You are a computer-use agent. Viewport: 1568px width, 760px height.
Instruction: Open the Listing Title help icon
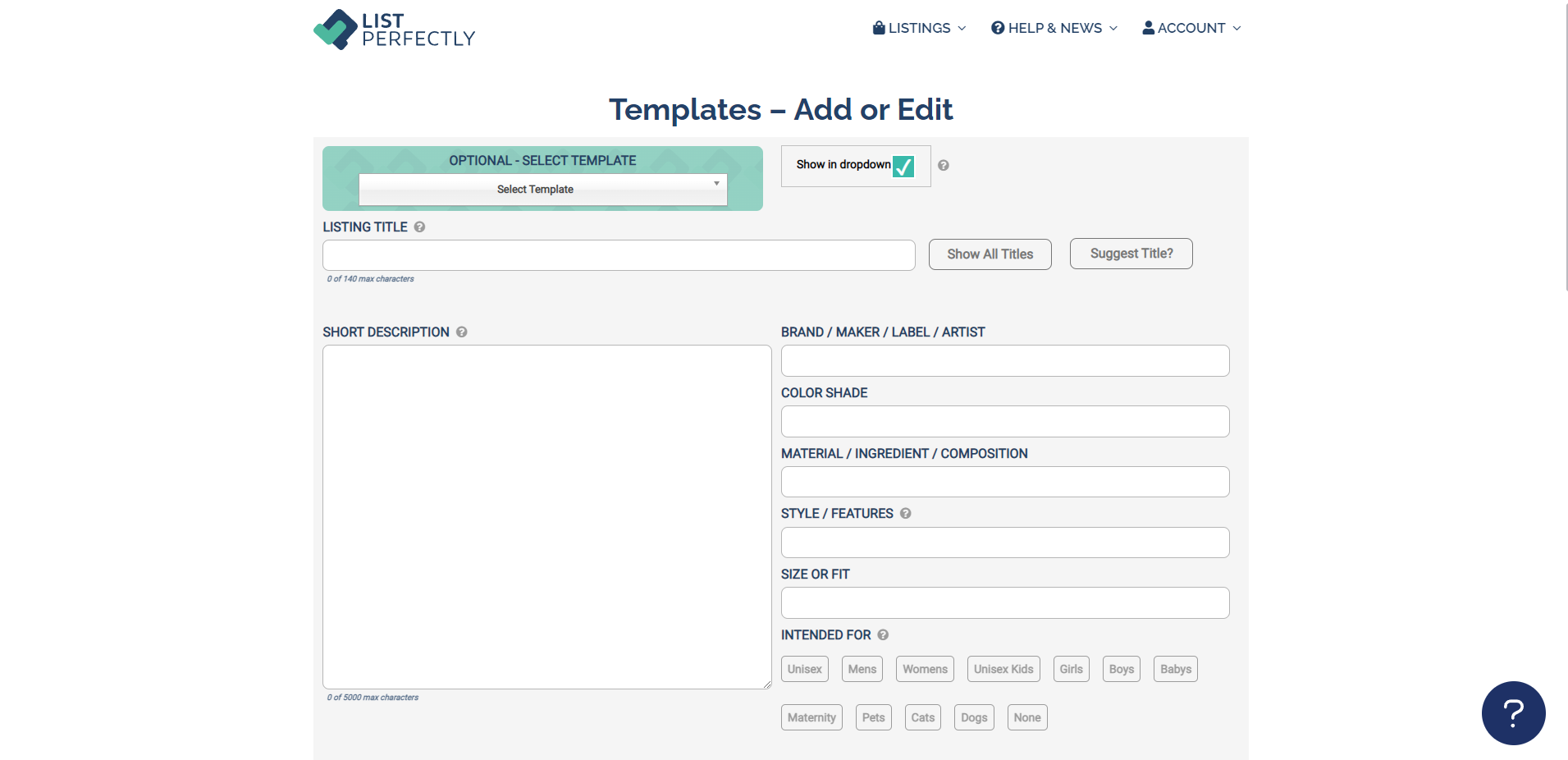click(x=419, y=227)
